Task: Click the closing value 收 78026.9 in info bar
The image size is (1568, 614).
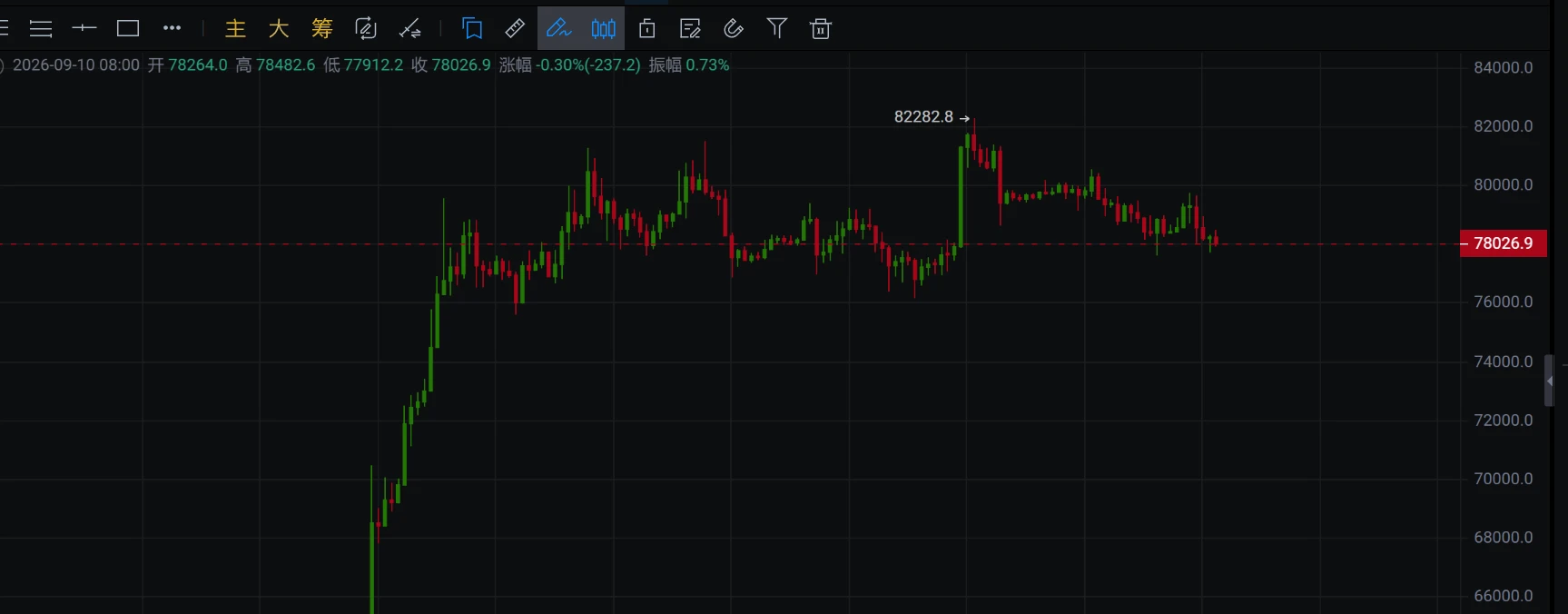Action: 451,65
